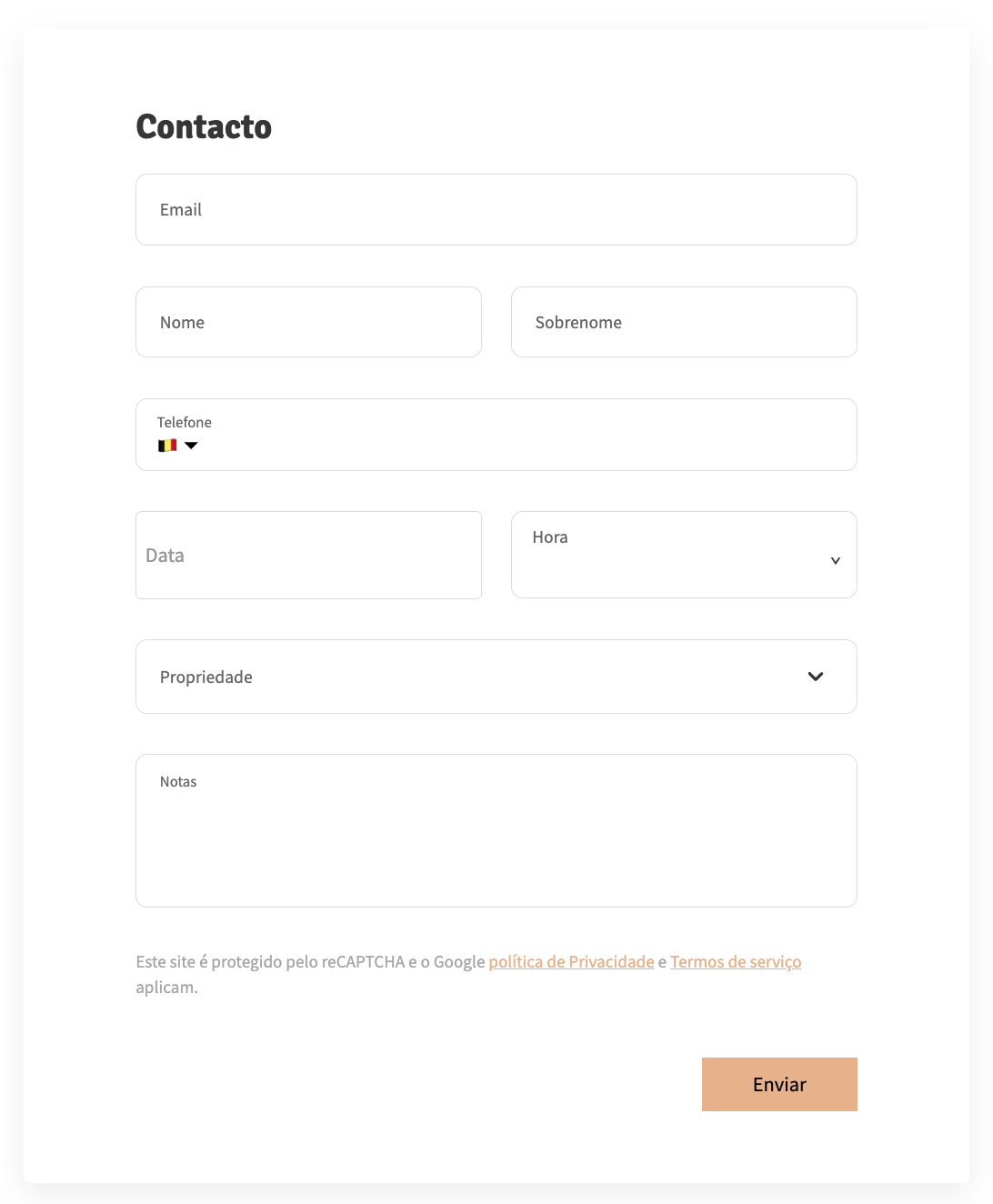The image size is (993, 1204).
Task: Click the Notas text area
Action: click(496, 829)
